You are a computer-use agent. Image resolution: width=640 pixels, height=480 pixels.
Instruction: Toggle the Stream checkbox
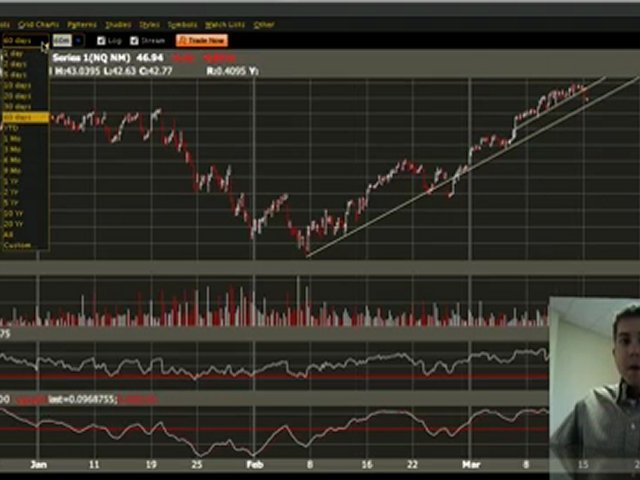coord(134,41)
